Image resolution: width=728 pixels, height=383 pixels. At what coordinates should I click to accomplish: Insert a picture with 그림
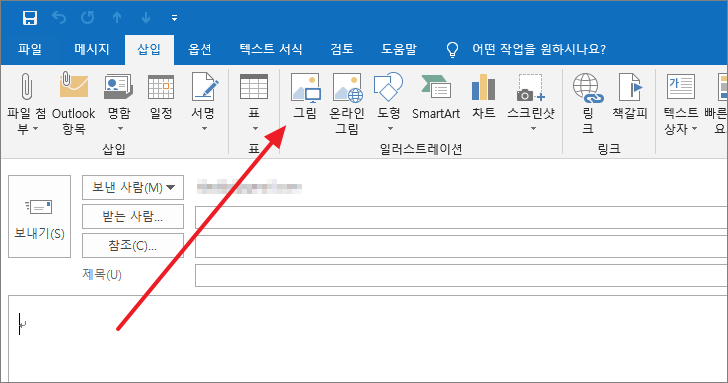click(305, 97)
